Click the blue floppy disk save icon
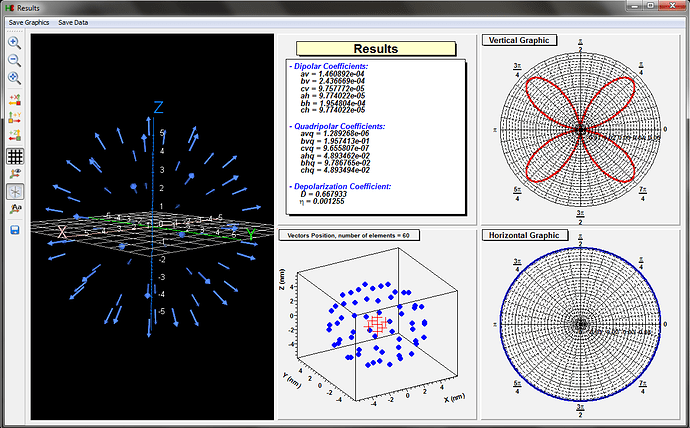Image resolution: width=690 pixels, height=428 pixels. coord(15,230)
